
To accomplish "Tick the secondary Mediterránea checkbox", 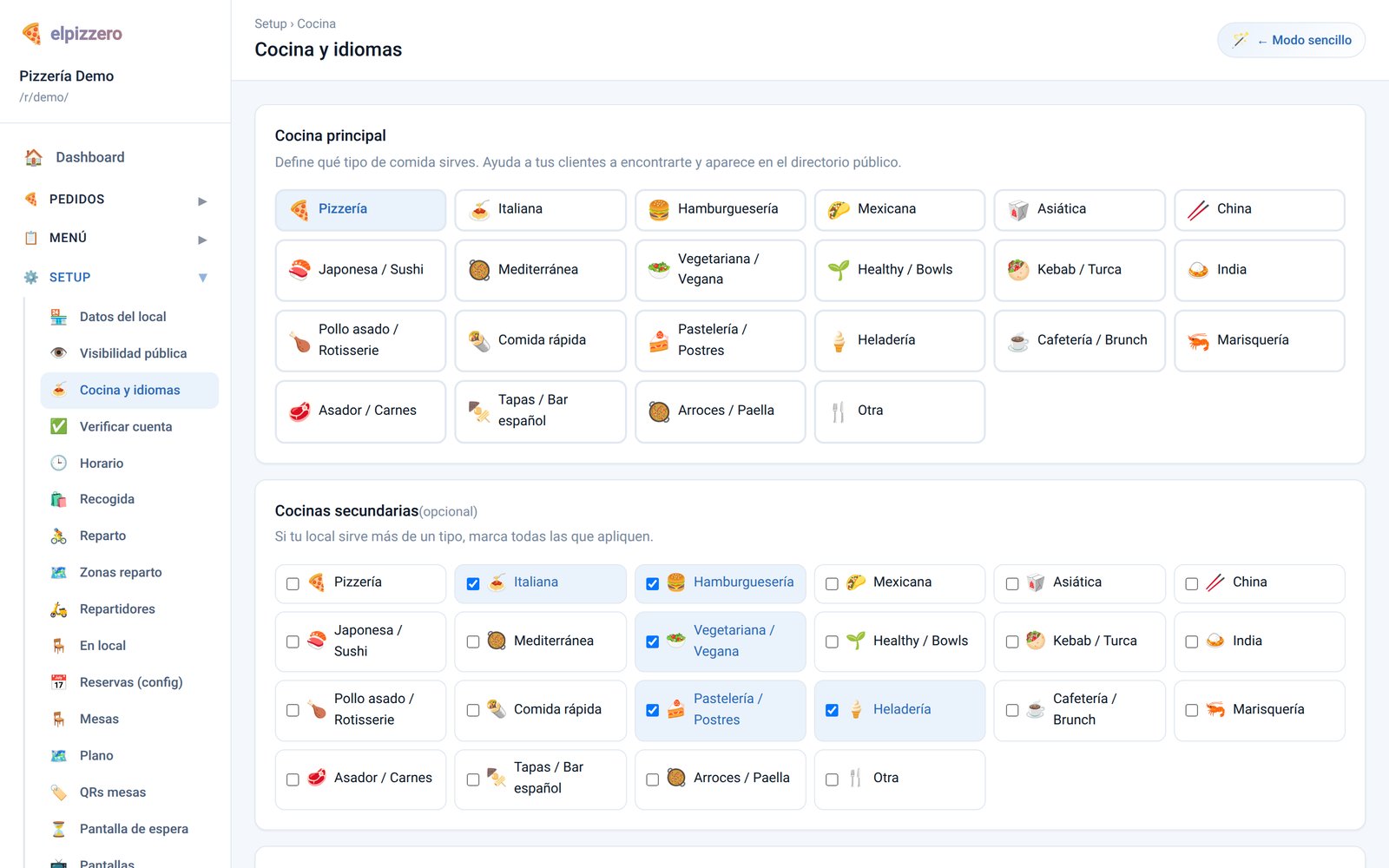I will (473, 642).
